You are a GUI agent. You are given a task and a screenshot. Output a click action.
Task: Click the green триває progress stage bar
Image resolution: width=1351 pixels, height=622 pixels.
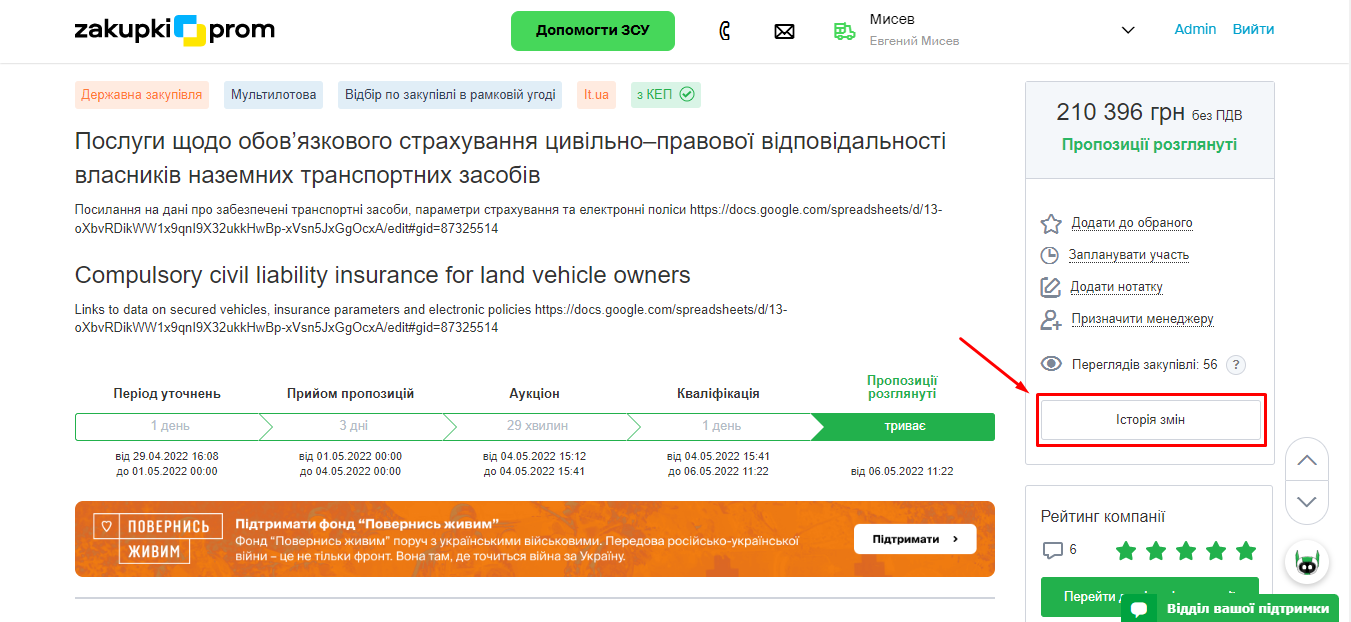tap(905, 426)
